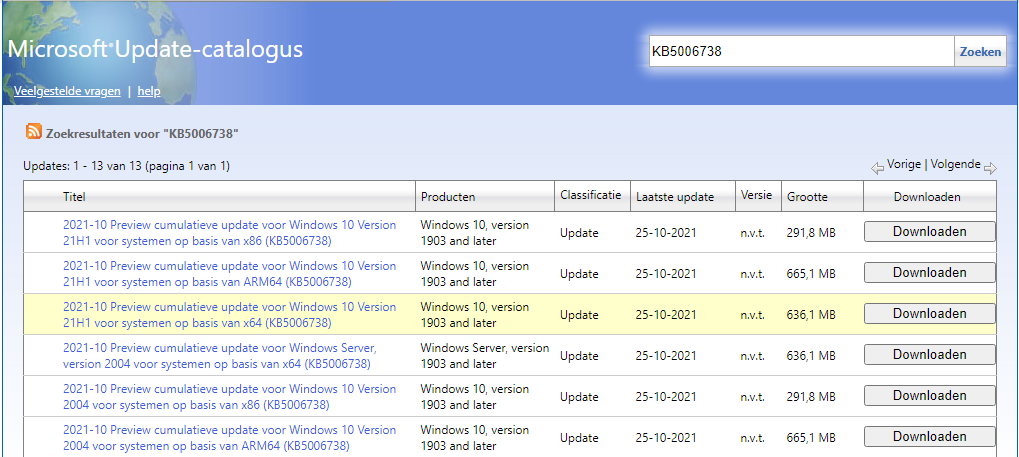The height and width of the screenshot is (457, 1019).
Task: Sort results by Grootte column header
Action: [807, 196]
